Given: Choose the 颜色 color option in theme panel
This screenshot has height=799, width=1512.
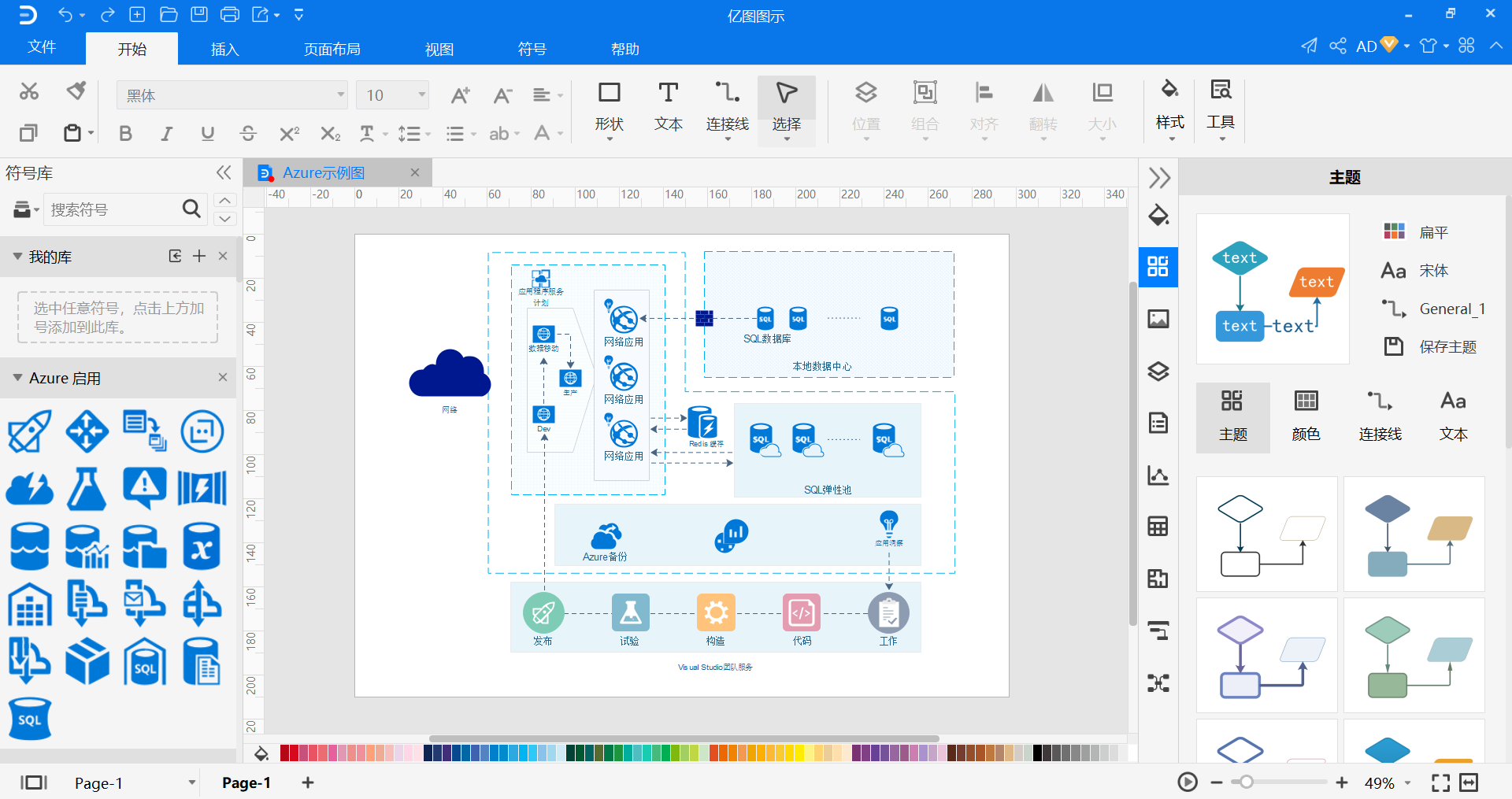Looking at the screenshot, I should click(1306, 417).
